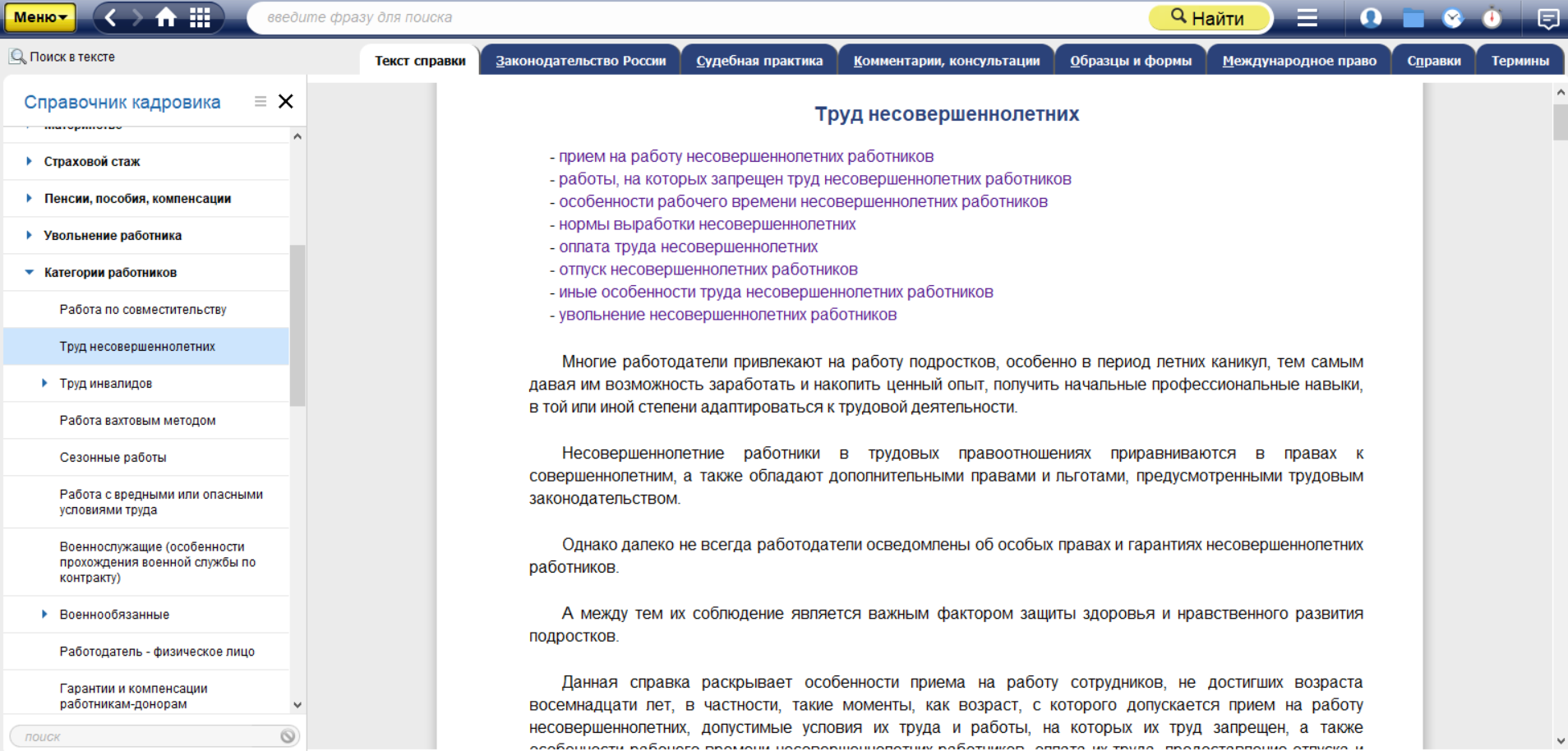
Task: Open the user profile icon
Action: point(1371,17)
